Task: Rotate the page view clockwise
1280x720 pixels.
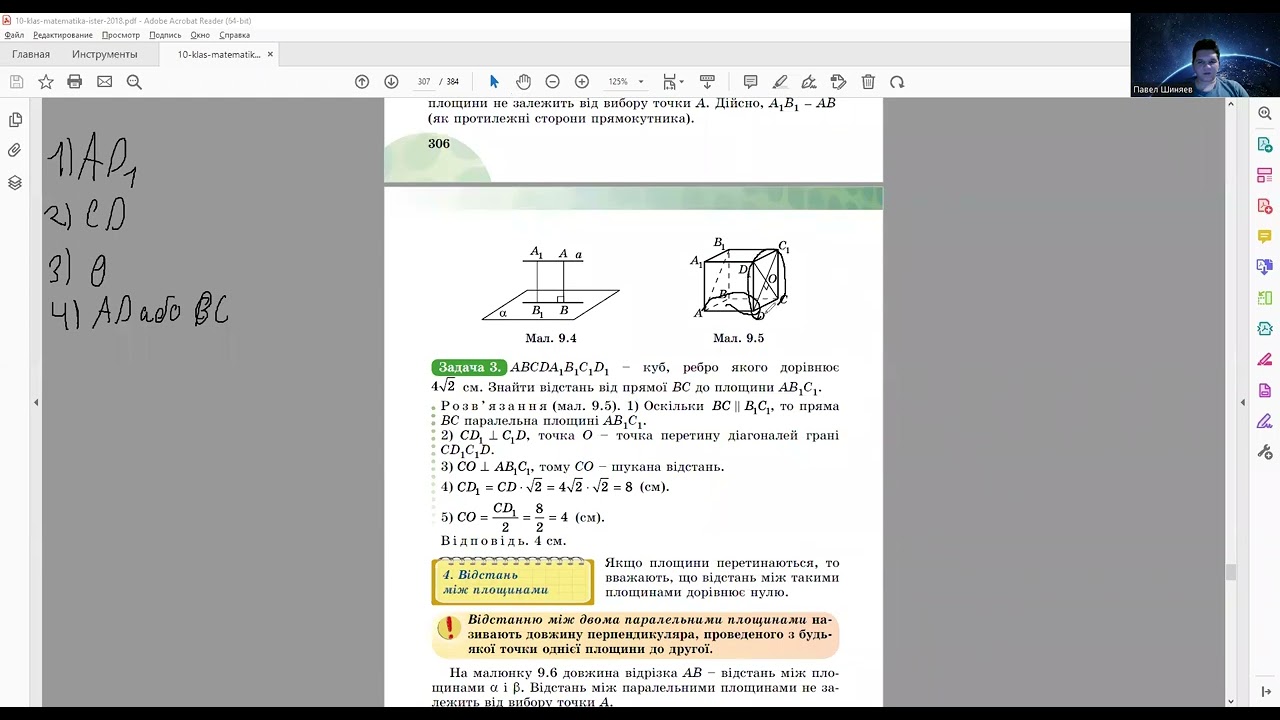Action: (897, 82)
